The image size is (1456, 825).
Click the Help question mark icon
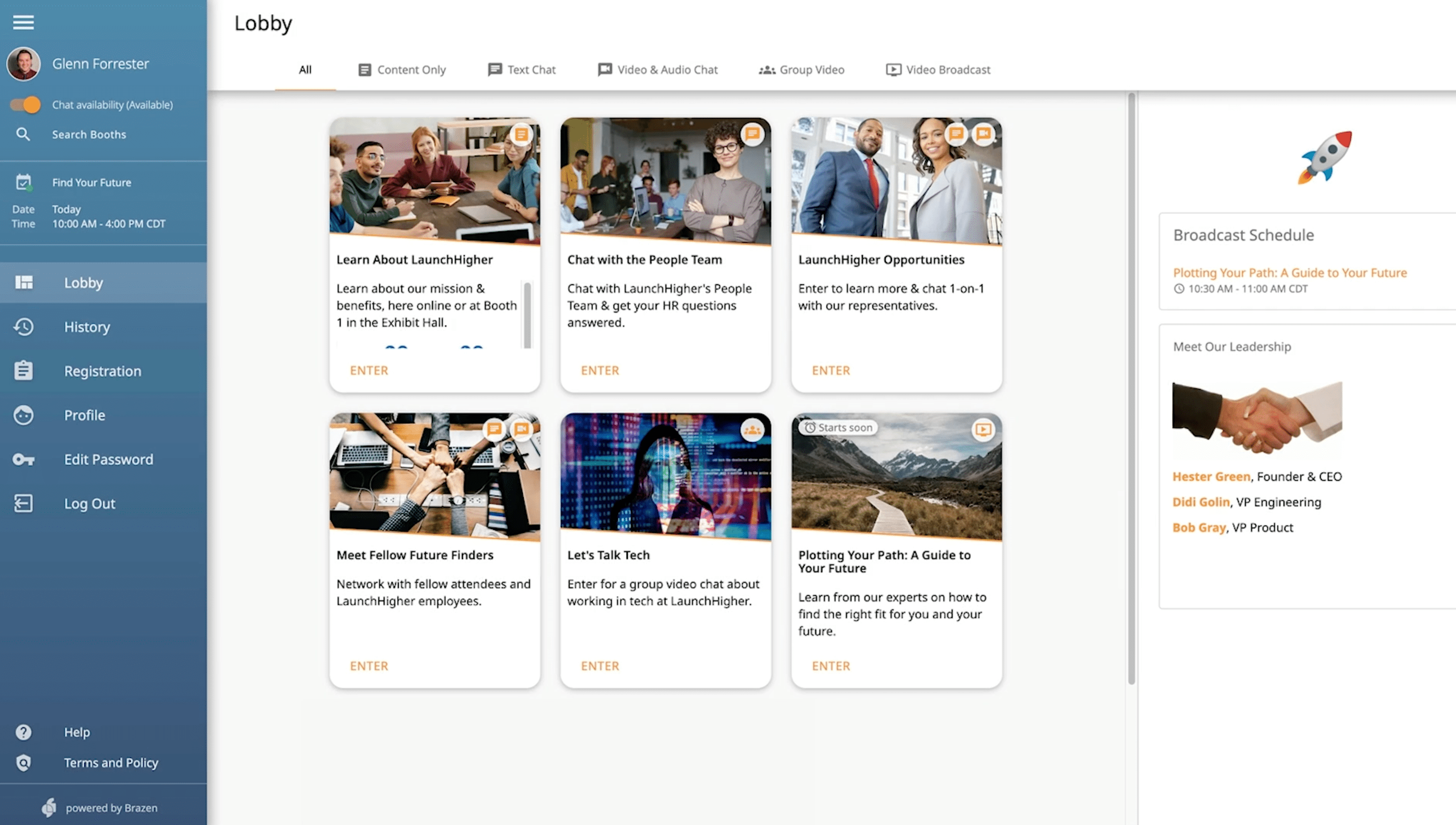23,732
